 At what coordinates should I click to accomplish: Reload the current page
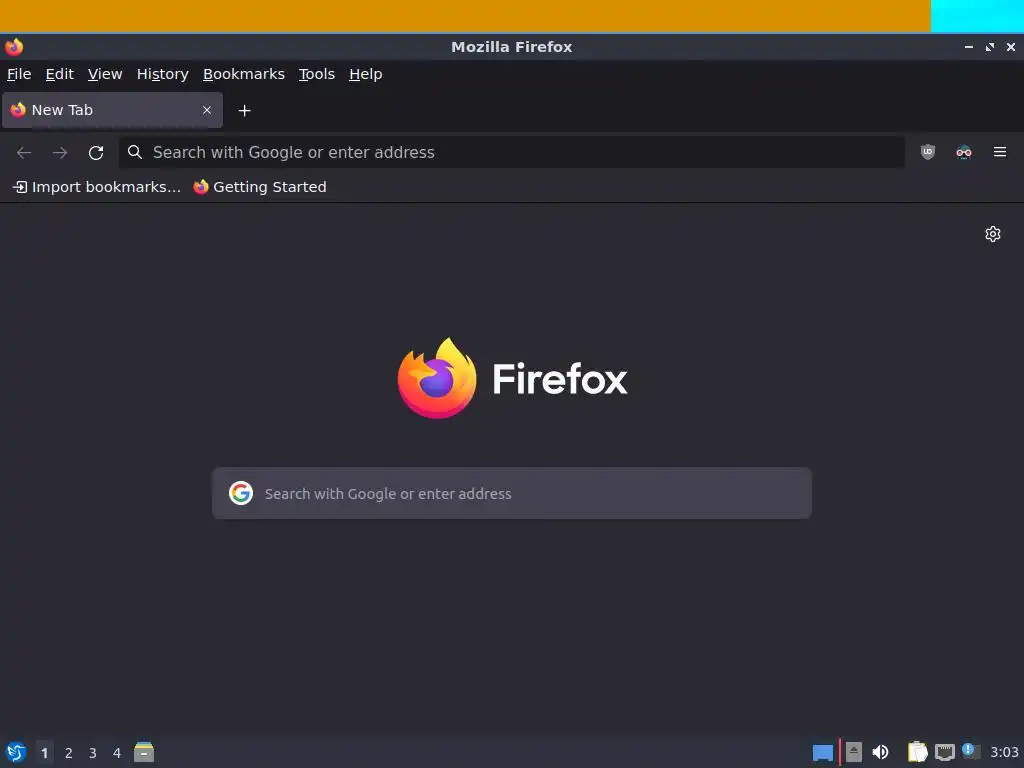click(96, 153)
